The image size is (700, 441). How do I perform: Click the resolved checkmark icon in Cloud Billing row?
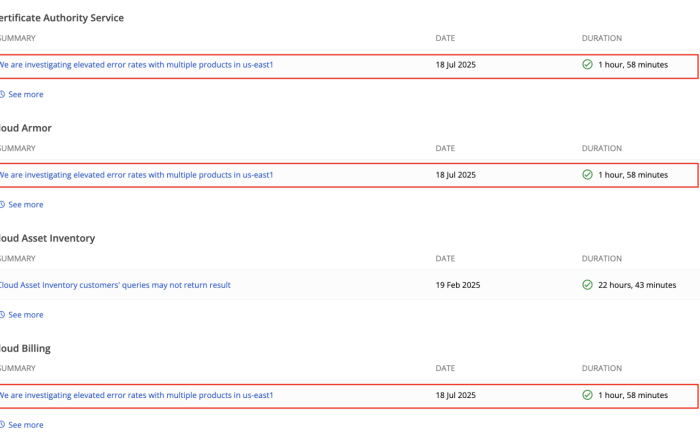point(588,395)
